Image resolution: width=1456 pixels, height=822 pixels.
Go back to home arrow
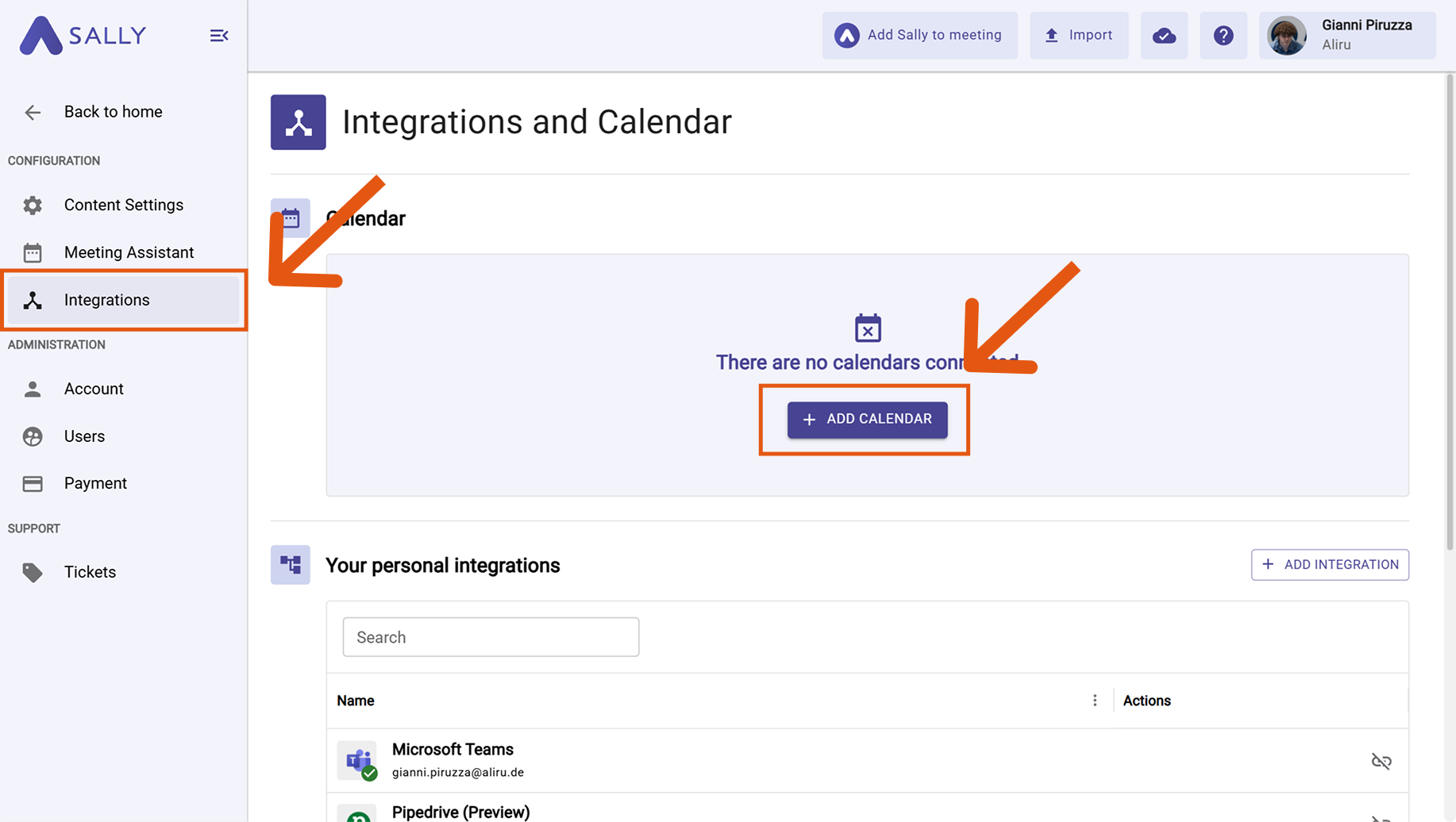pos(33,113)
